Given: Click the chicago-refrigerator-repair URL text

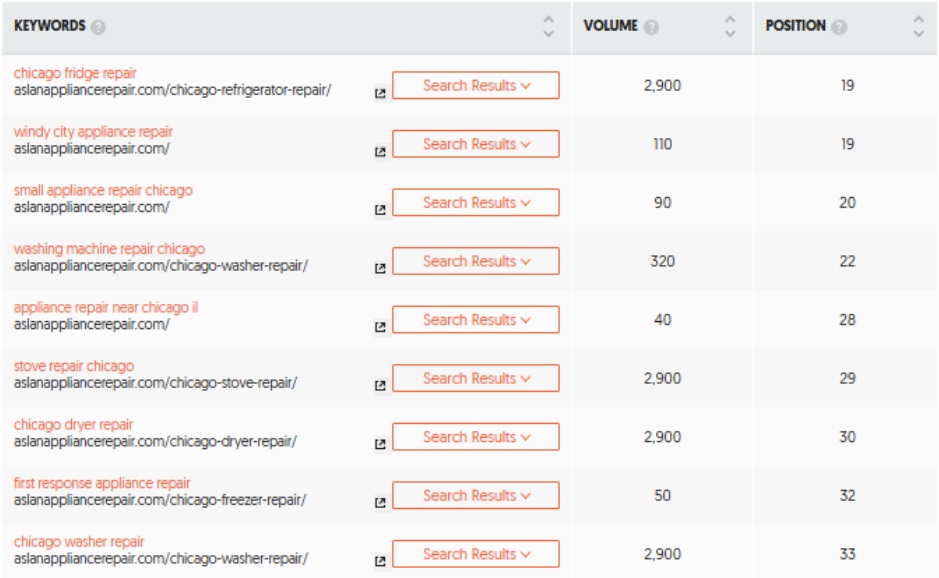Looking at the screenshot, I should (172, 90).
